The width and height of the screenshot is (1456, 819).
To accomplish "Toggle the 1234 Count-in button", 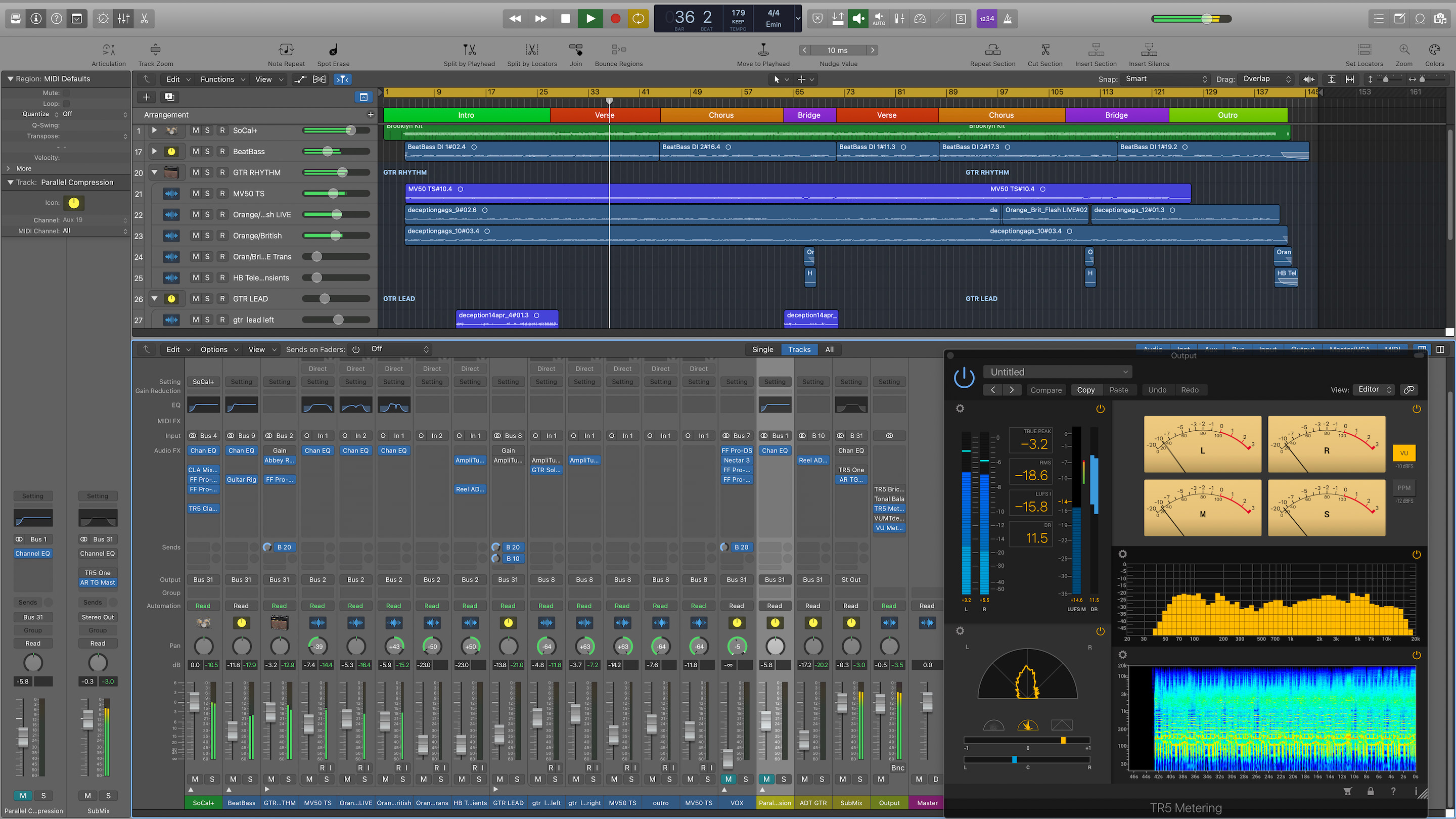I will click(987, 19).
